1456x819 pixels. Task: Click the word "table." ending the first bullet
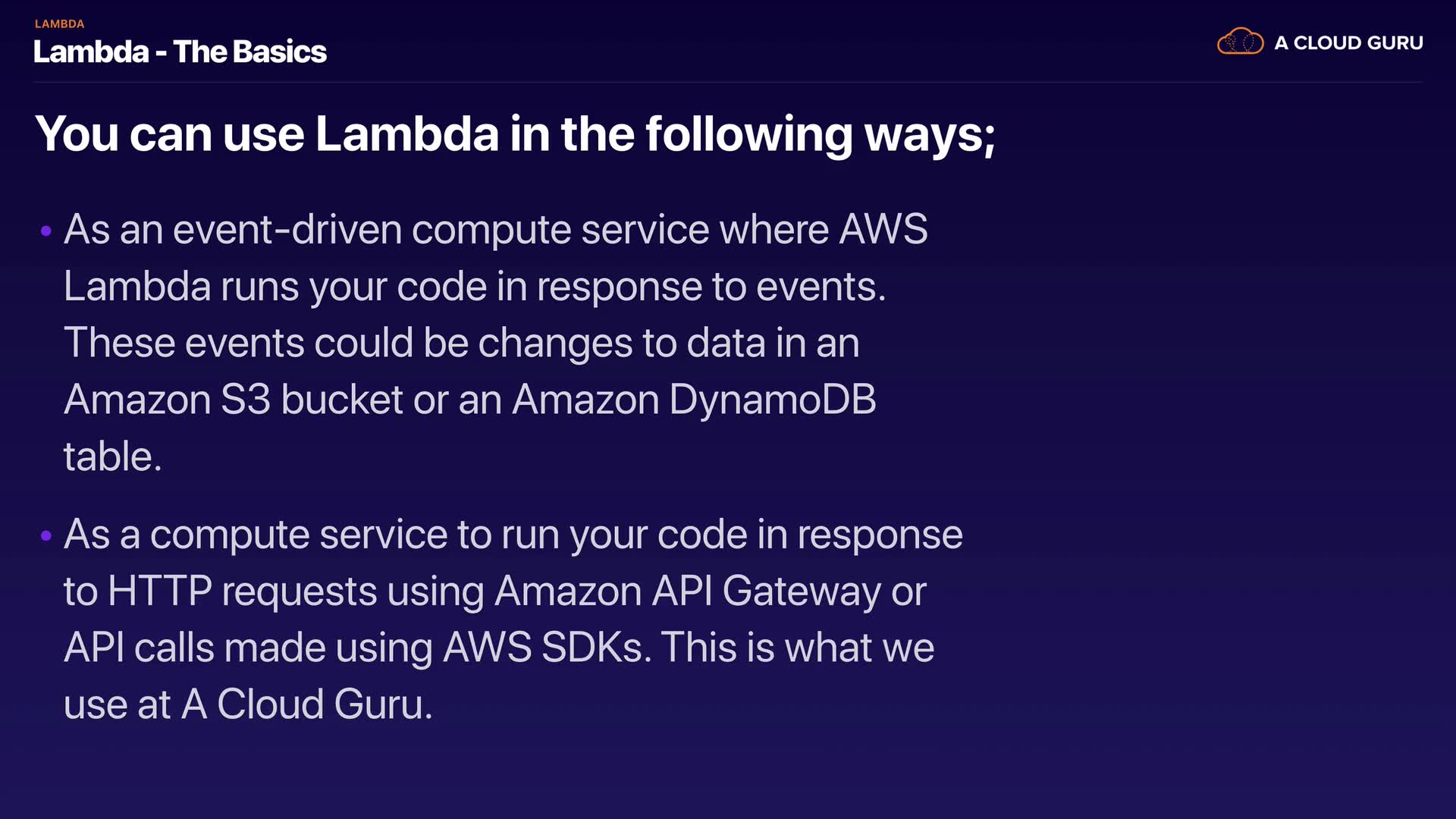coord(112,457)
